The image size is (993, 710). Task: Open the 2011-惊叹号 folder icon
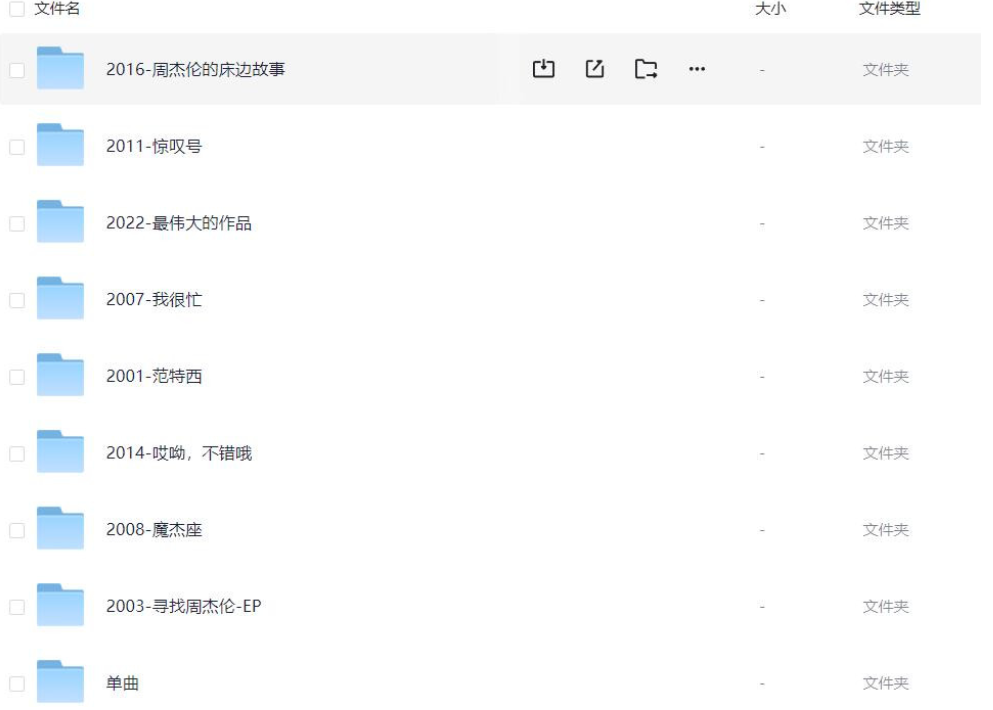[60, 145]
